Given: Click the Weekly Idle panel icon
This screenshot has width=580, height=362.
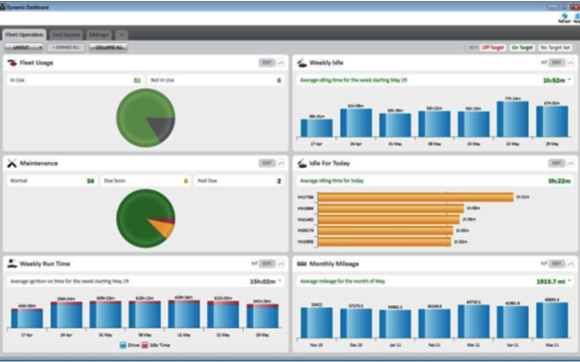Looking at the screenshot, I should (302, 63).
